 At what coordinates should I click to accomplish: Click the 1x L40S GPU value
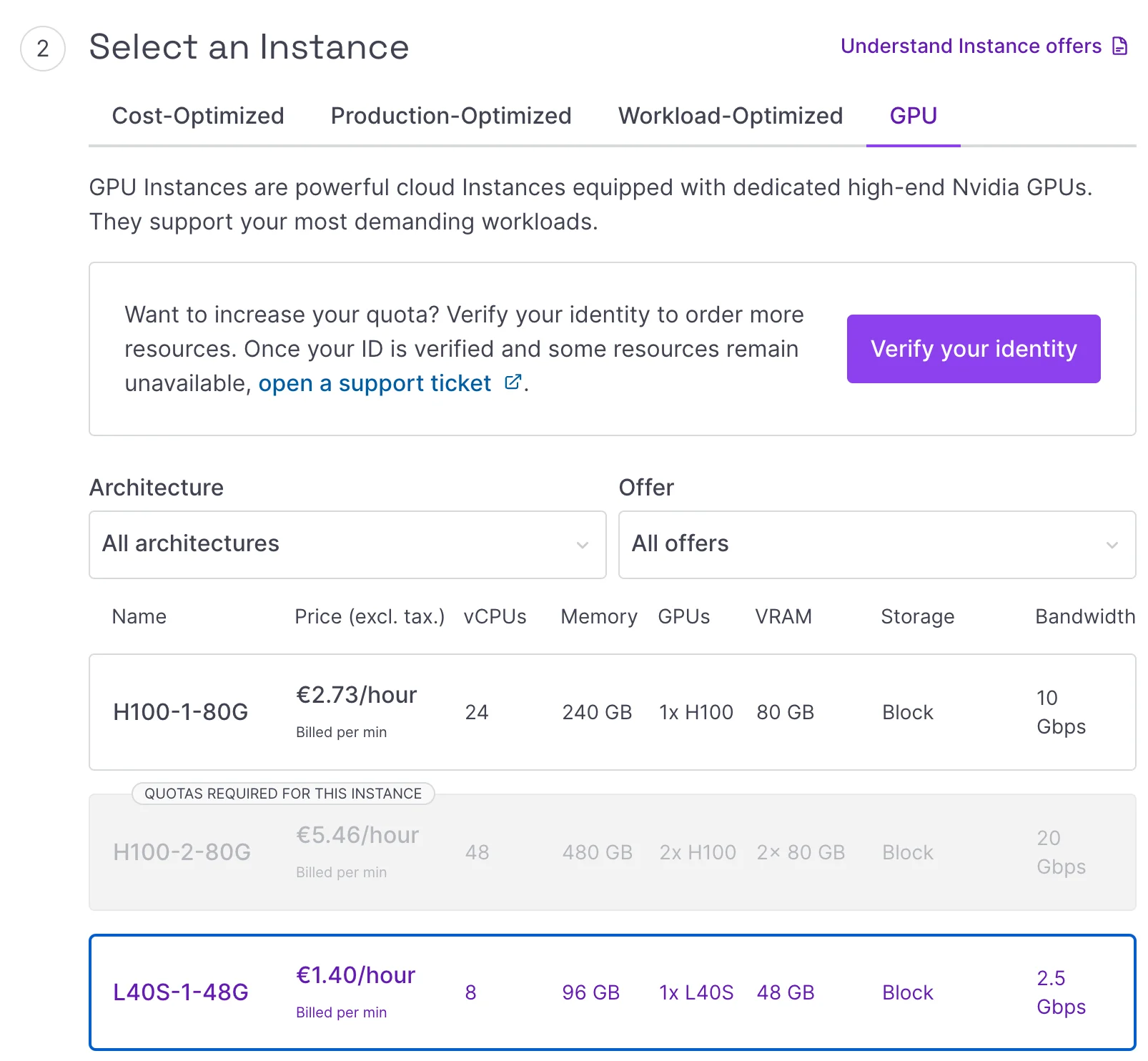tap(696, 992)
